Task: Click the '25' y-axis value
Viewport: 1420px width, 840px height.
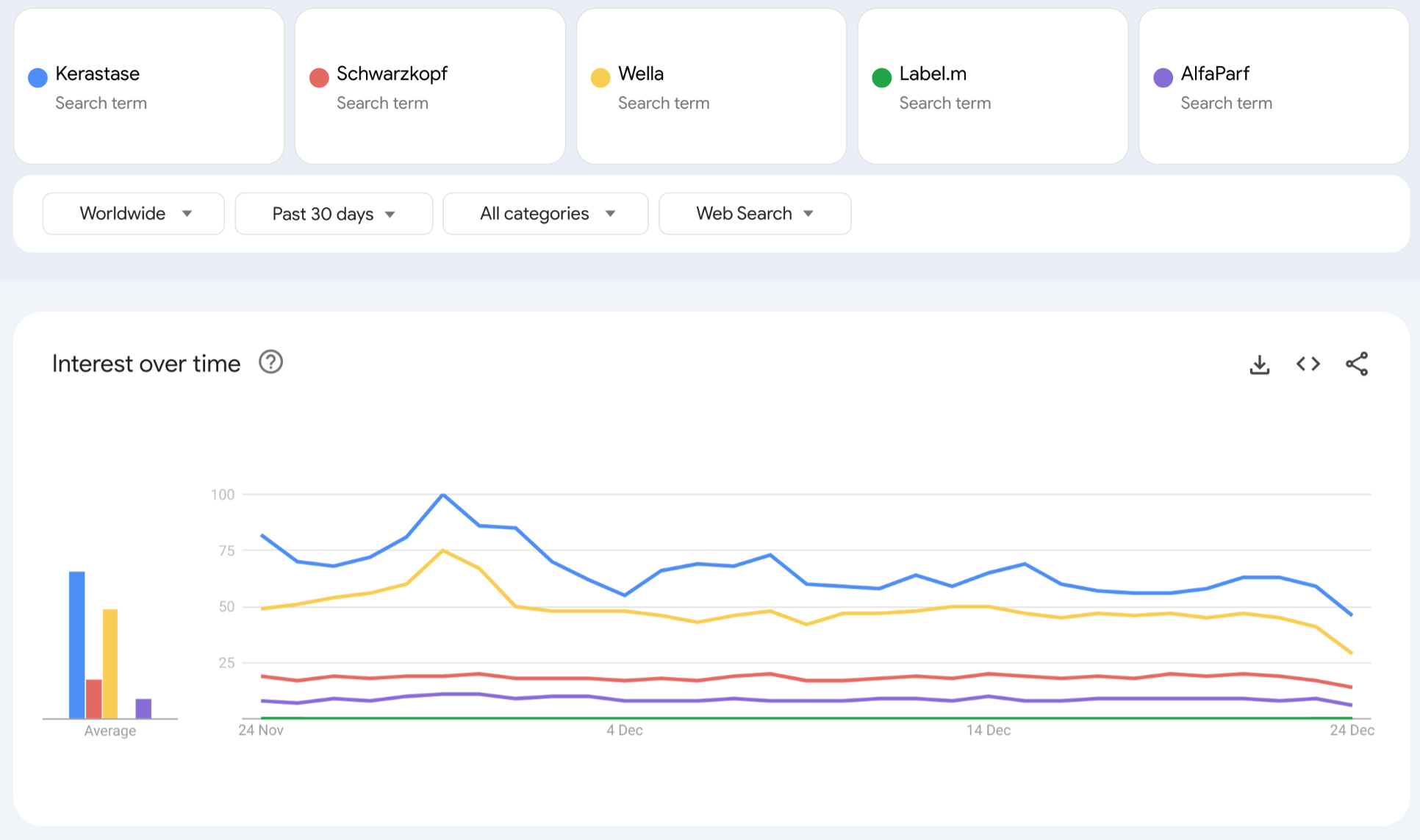Action: [x=227, y=663]
